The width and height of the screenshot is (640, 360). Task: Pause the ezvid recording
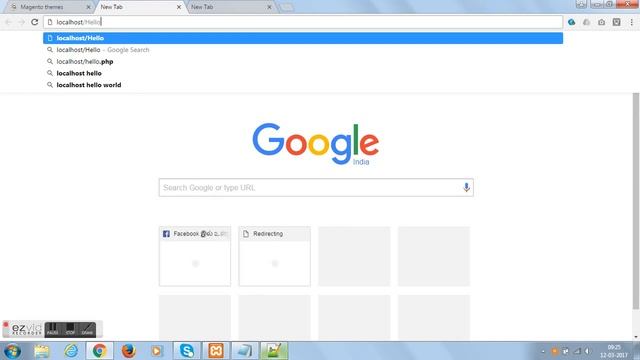coord(52,329)
